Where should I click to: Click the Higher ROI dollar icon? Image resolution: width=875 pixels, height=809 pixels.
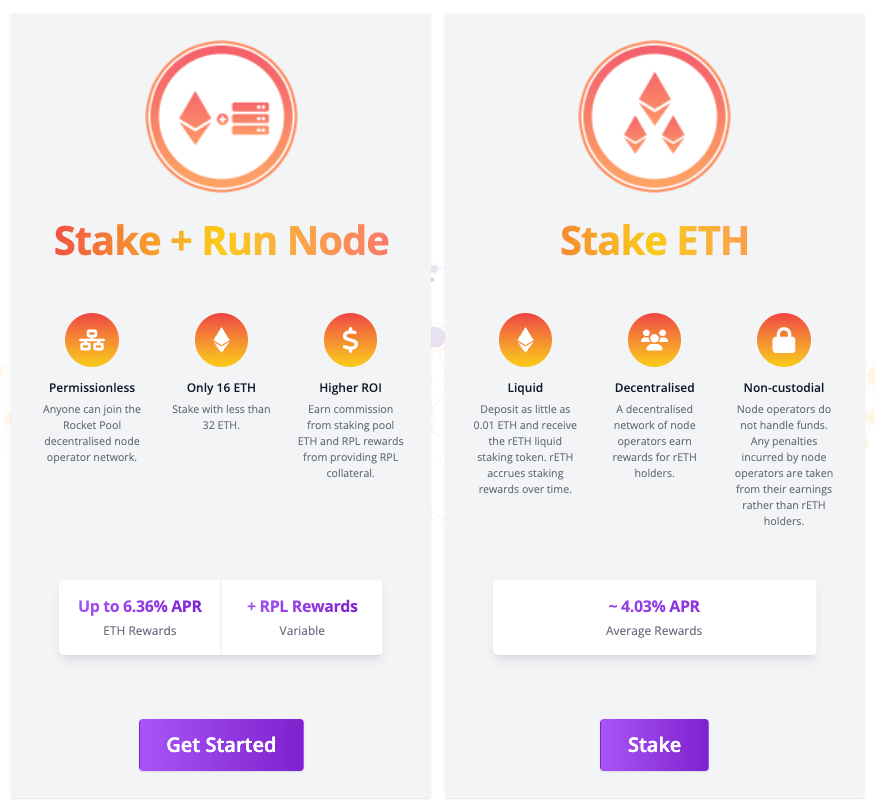(350, 340)
